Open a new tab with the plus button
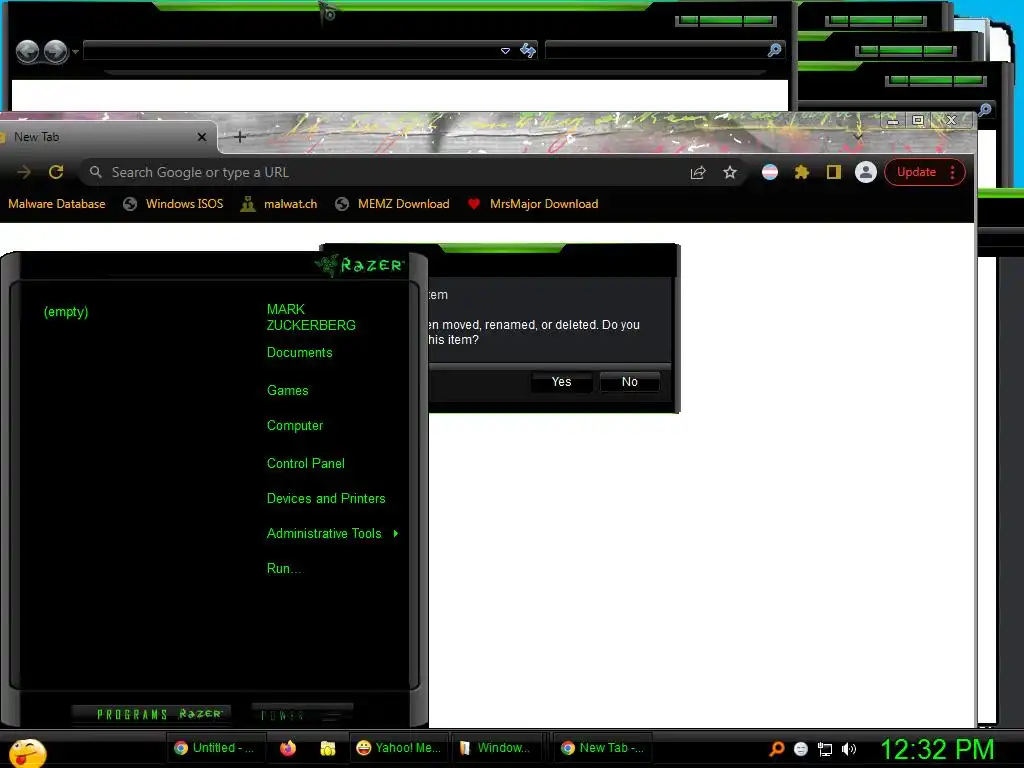 tap(240, 136)
